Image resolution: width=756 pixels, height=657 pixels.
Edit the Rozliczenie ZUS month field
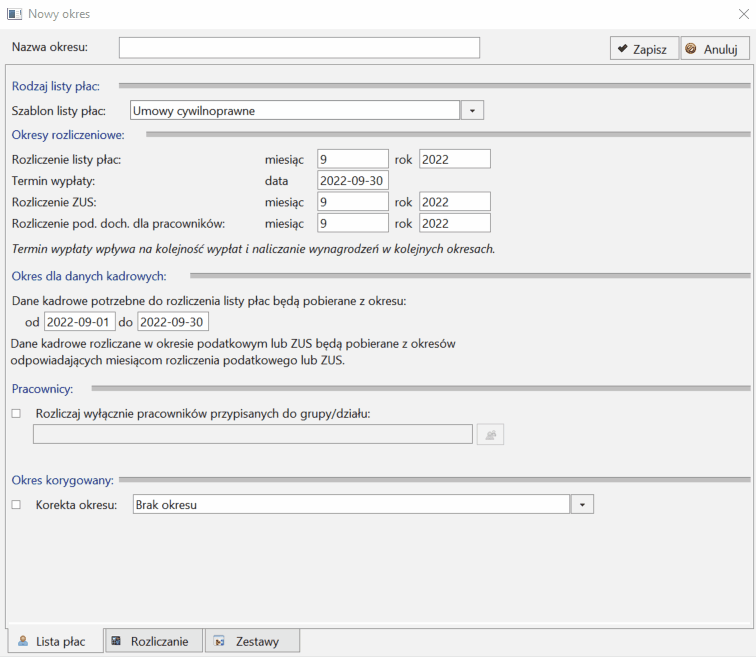(x=353, y=202)
